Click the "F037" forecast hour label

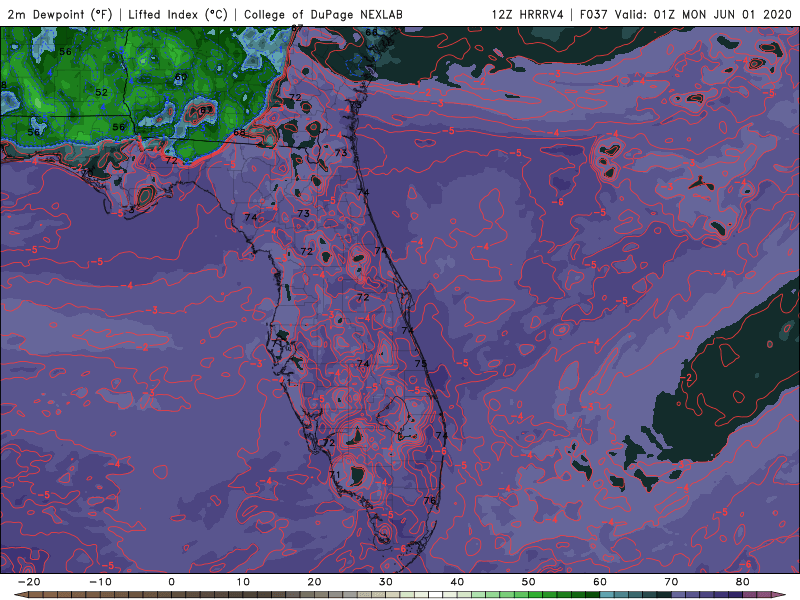(x=593, y=14)
